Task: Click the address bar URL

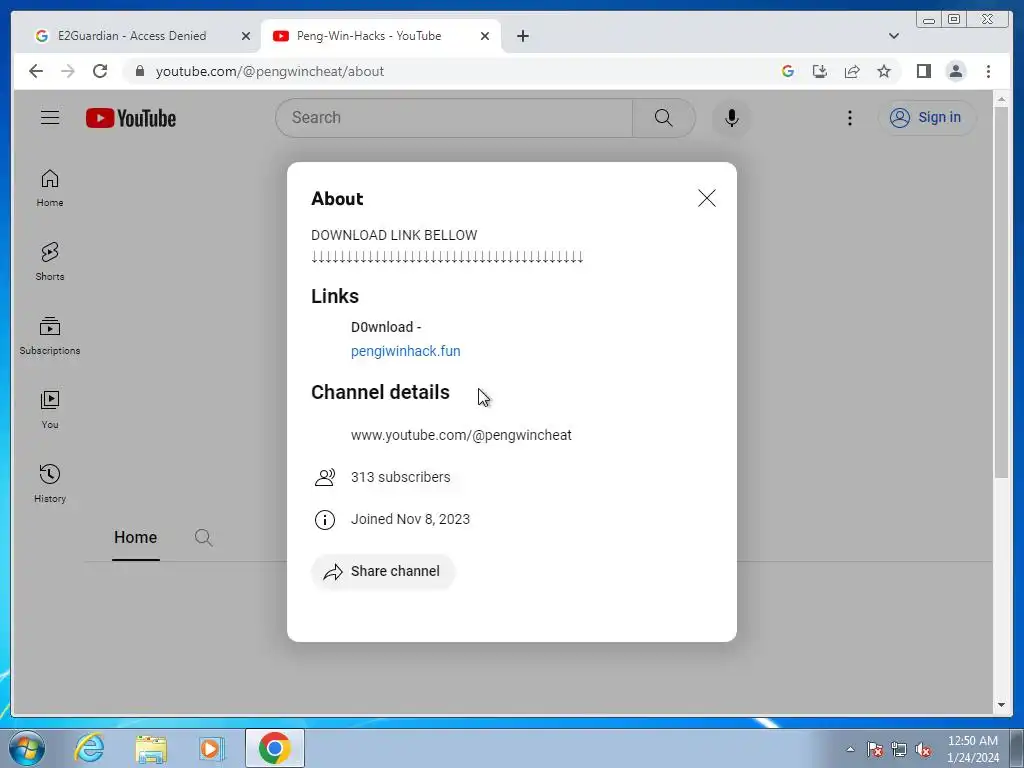Action: pos(270,71)
